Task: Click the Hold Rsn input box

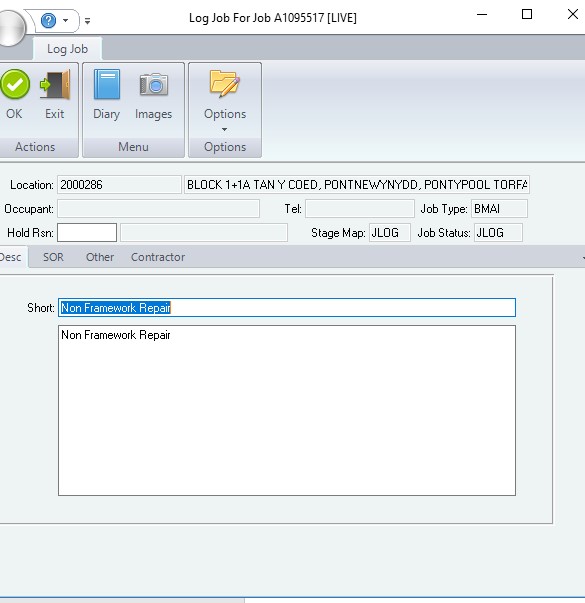Action: click(x=87, y=233)
